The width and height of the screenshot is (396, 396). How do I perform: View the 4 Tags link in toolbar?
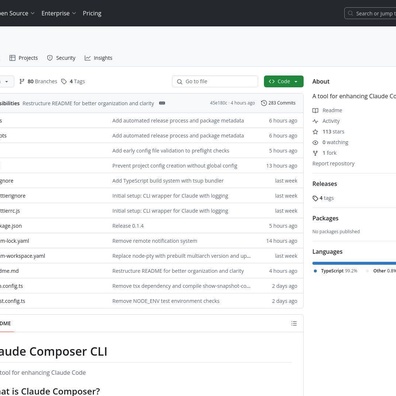(73, 81)
